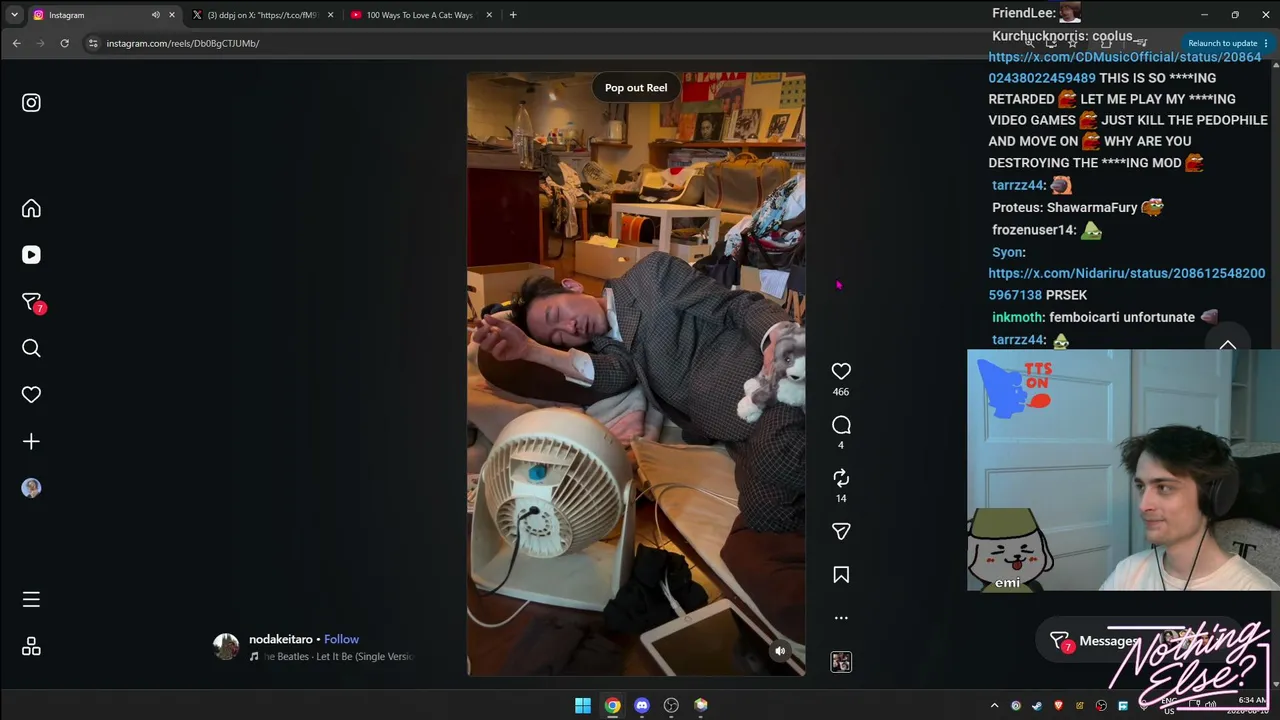
Task: Click Relaunch to update
Action: pos(1222,43)
